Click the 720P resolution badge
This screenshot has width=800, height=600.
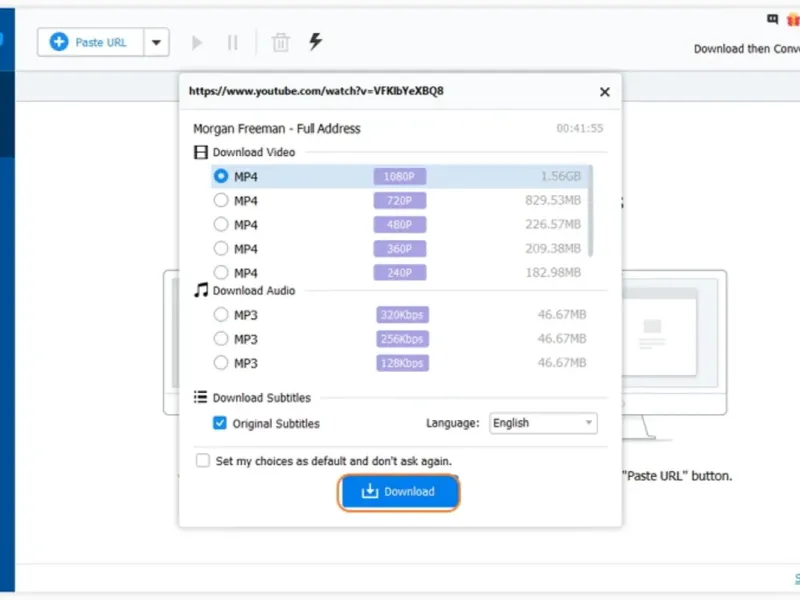[399, 201]
